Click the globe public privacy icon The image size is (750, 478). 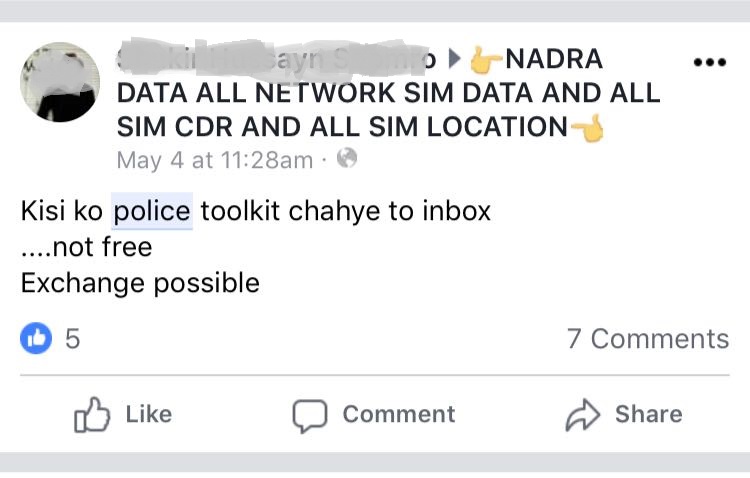click(347, 158)
